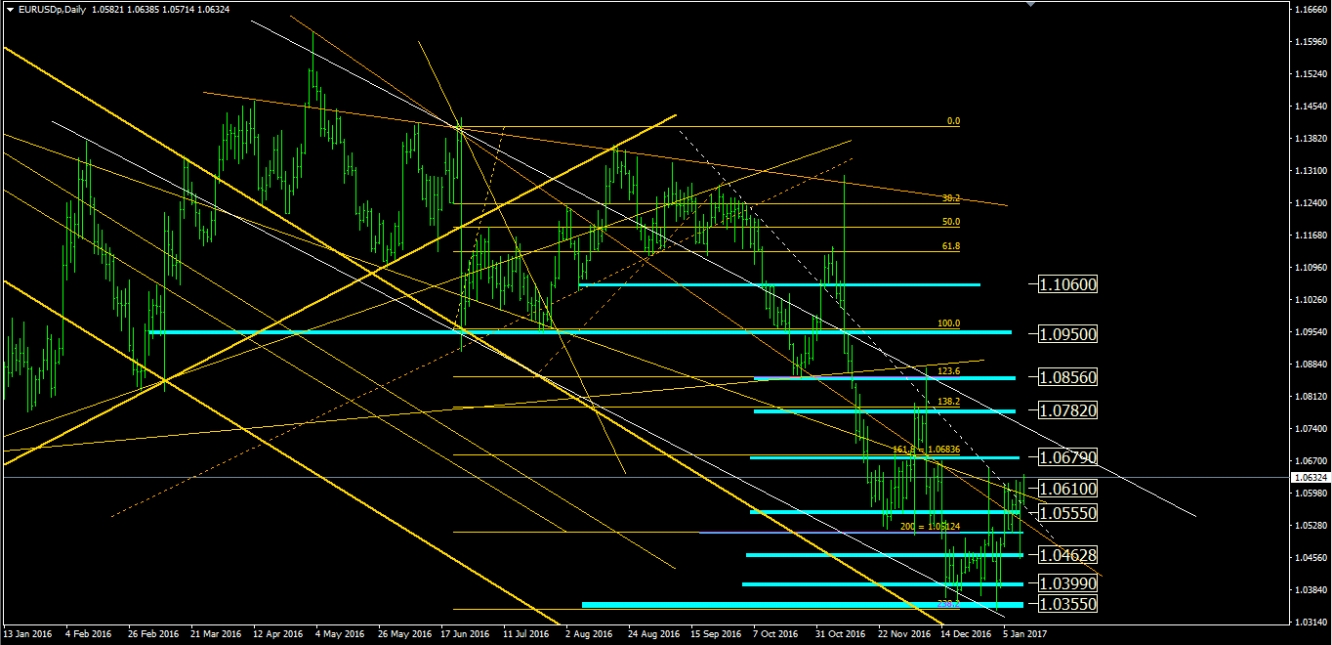Click the Fibonacci 200 = 1.05124 label

[930, 526]
